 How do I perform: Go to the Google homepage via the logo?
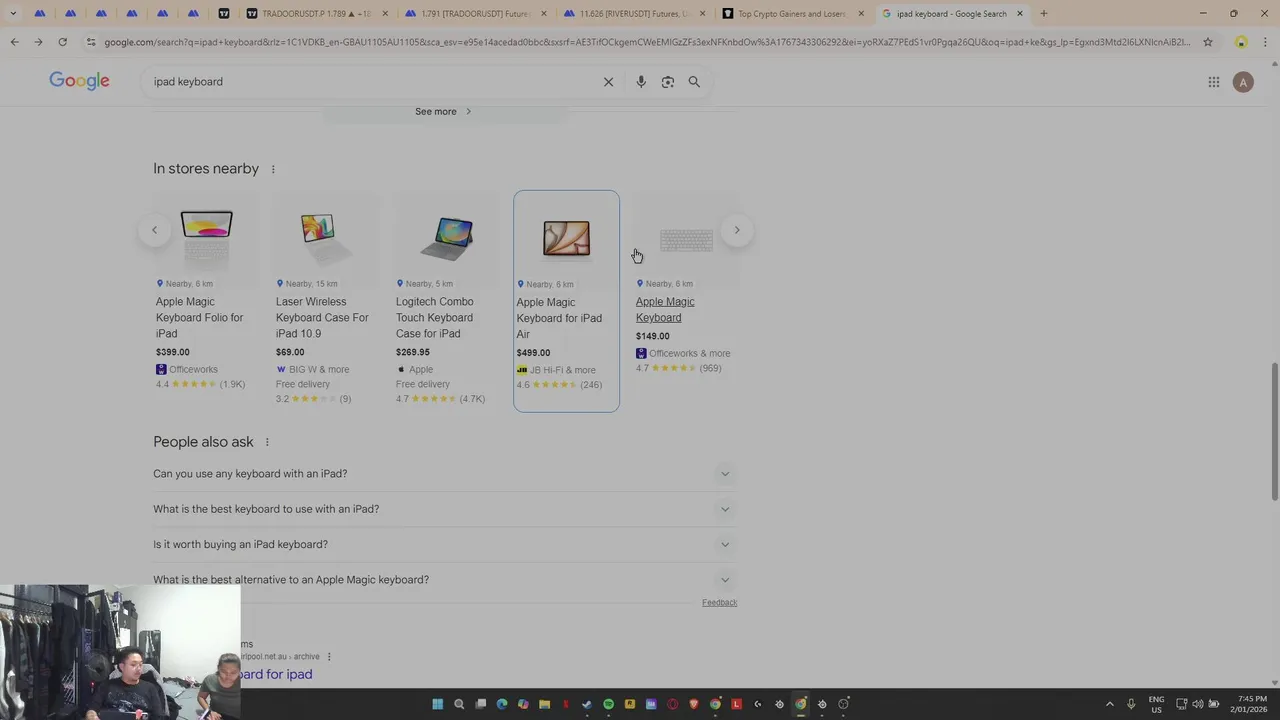coord(79,81)
